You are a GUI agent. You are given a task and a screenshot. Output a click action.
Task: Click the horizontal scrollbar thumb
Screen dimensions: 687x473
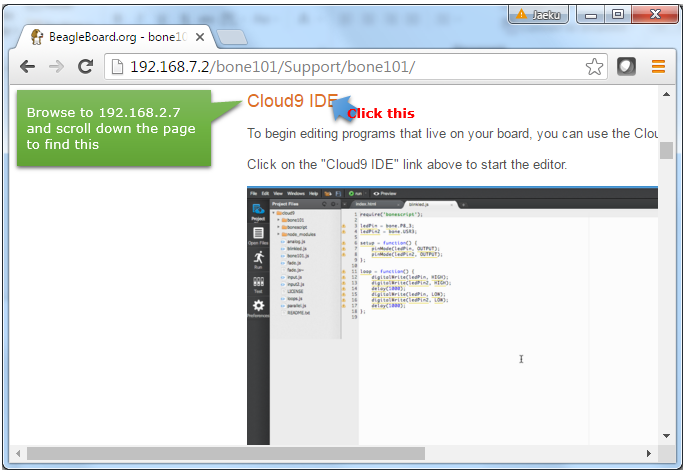click(226, 453)
